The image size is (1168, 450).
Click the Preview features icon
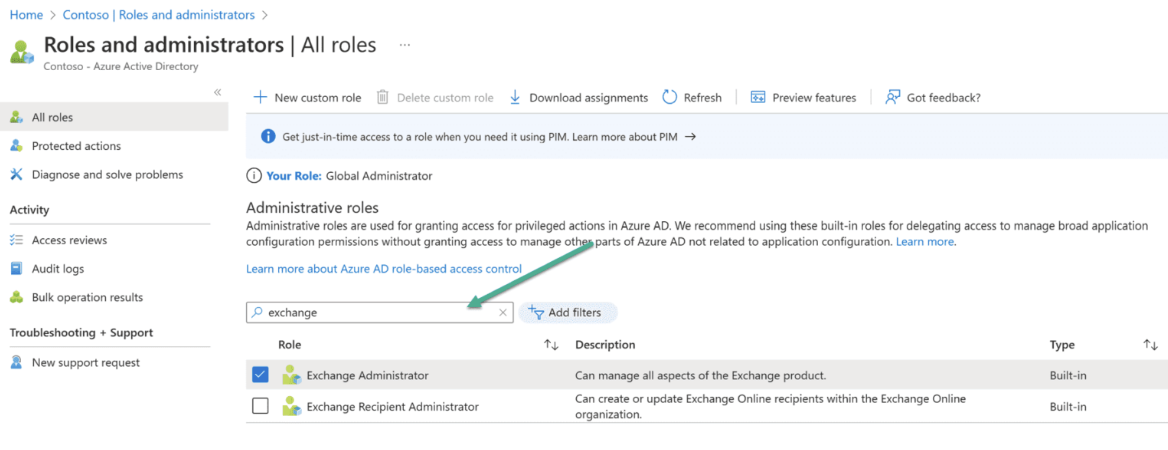(x=758, y=98)
